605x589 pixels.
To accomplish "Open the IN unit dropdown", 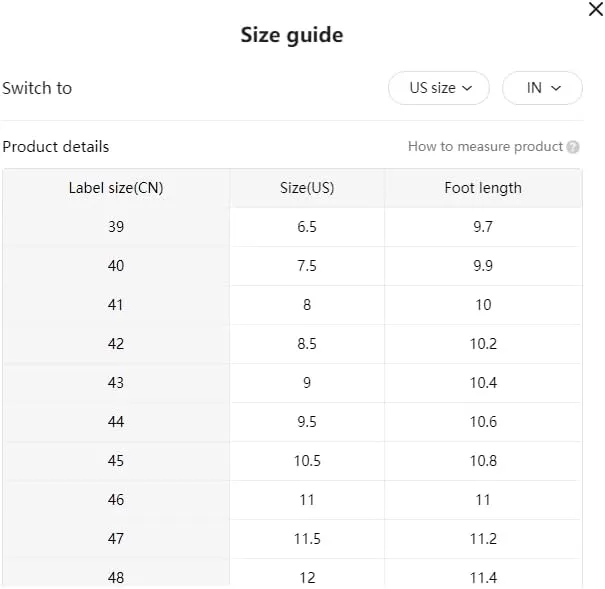I will click(x=542, y=88).
